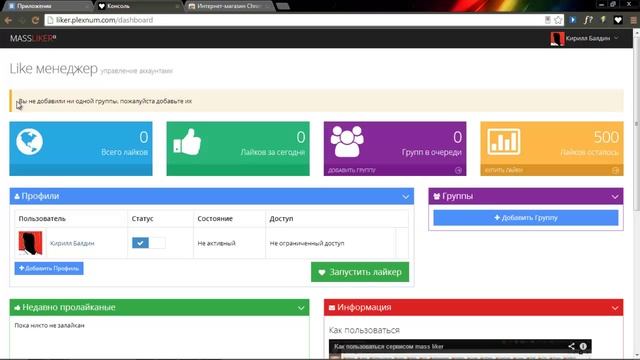Screen dimensions: 640x360
Task: Click the browser back arrow
Action: tap(8, 20)
